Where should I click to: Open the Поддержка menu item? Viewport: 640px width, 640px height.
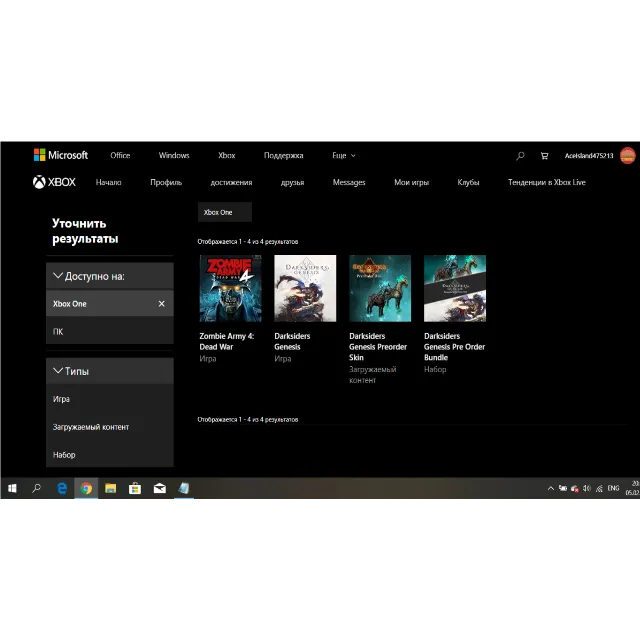tap(283, 156)
